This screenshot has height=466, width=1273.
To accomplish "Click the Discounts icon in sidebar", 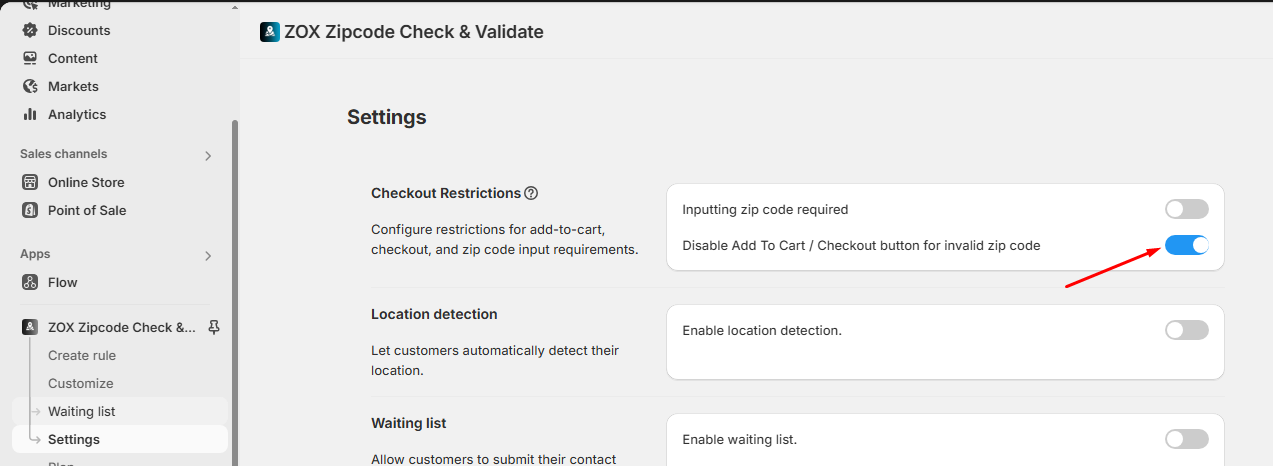I will (x=30, y=30).
